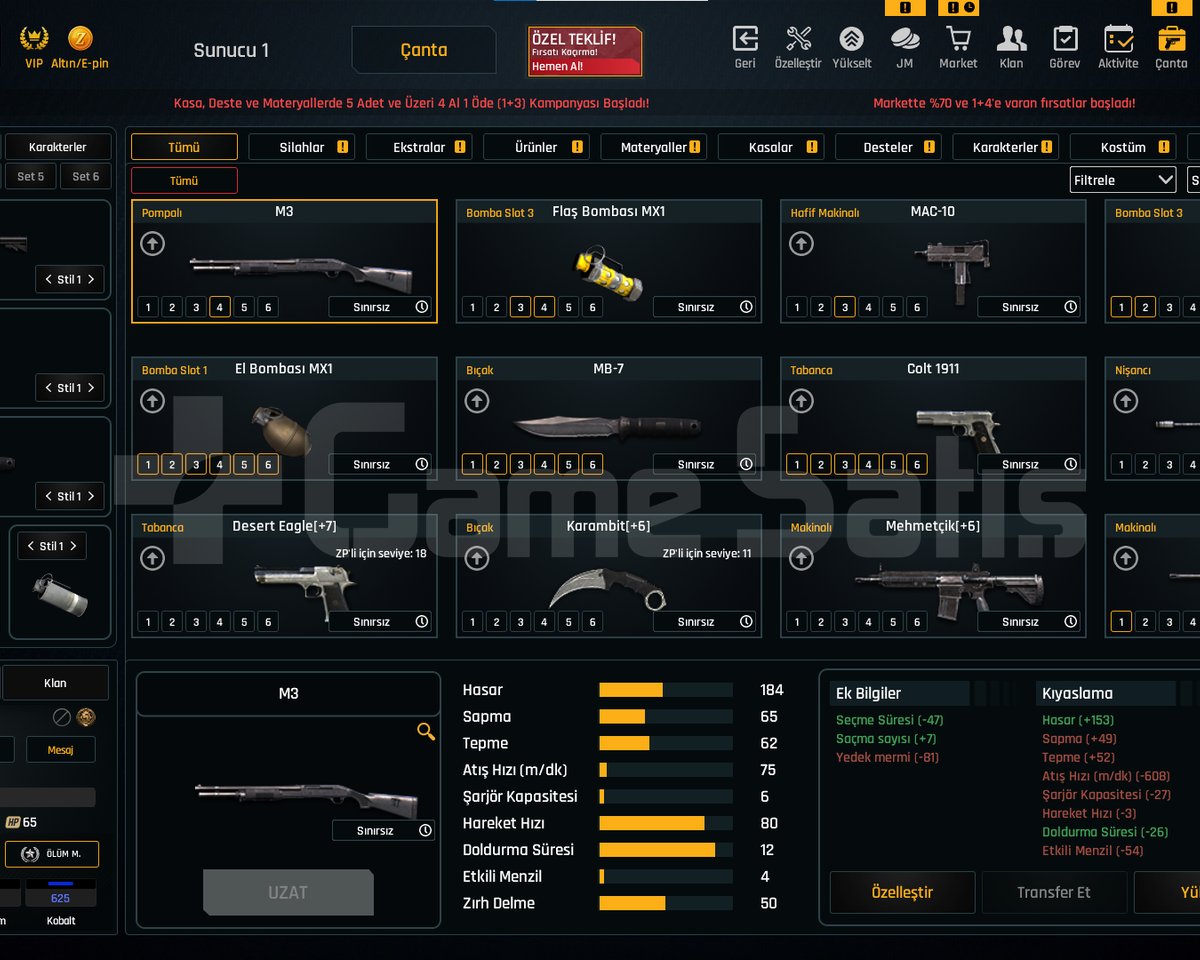This screenshot has height=960, width=1200.
Task: Click the Transfer Et button
Action: [1054, 892]
